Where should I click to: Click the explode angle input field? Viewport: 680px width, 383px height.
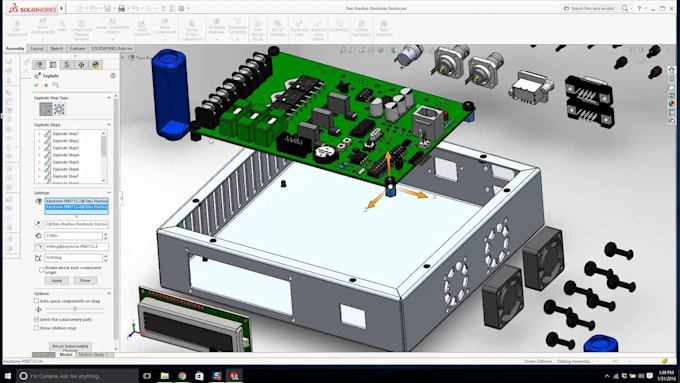click(x=73, y=258)
